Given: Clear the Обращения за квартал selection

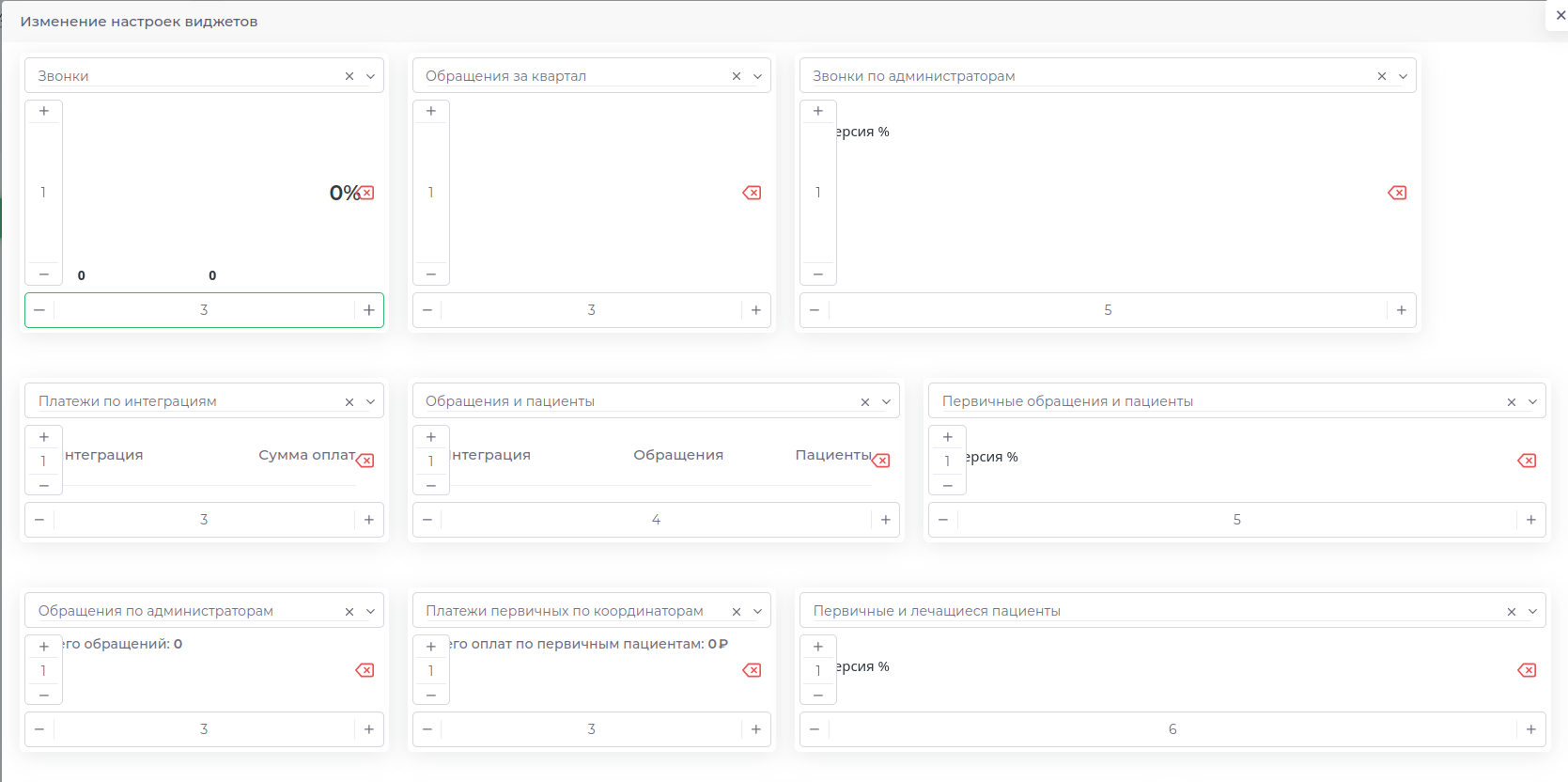Looking at the screenshot, I should (x=737, y=76).
